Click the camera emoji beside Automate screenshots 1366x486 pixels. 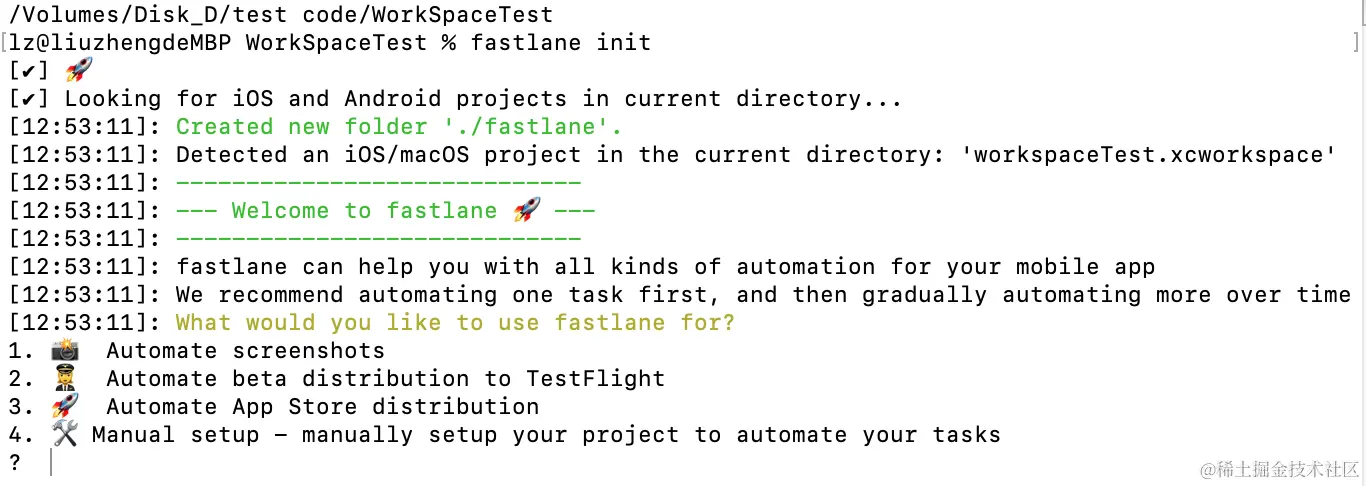pos(64,350)
